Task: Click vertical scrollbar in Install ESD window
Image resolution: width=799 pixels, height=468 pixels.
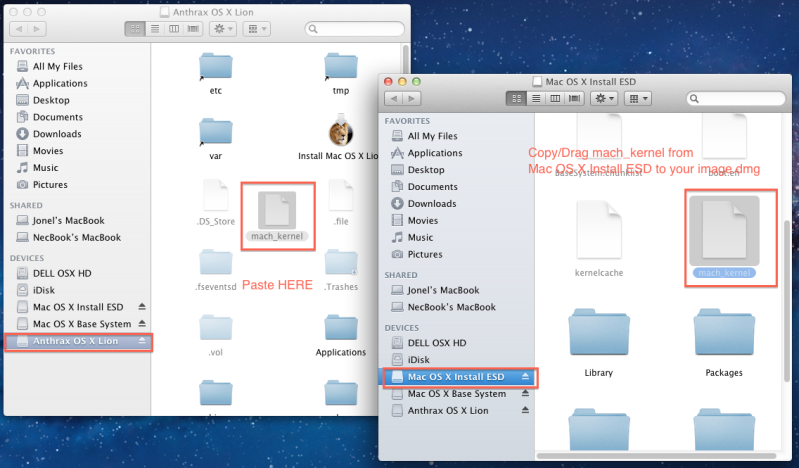Action: tap(787, 301)
